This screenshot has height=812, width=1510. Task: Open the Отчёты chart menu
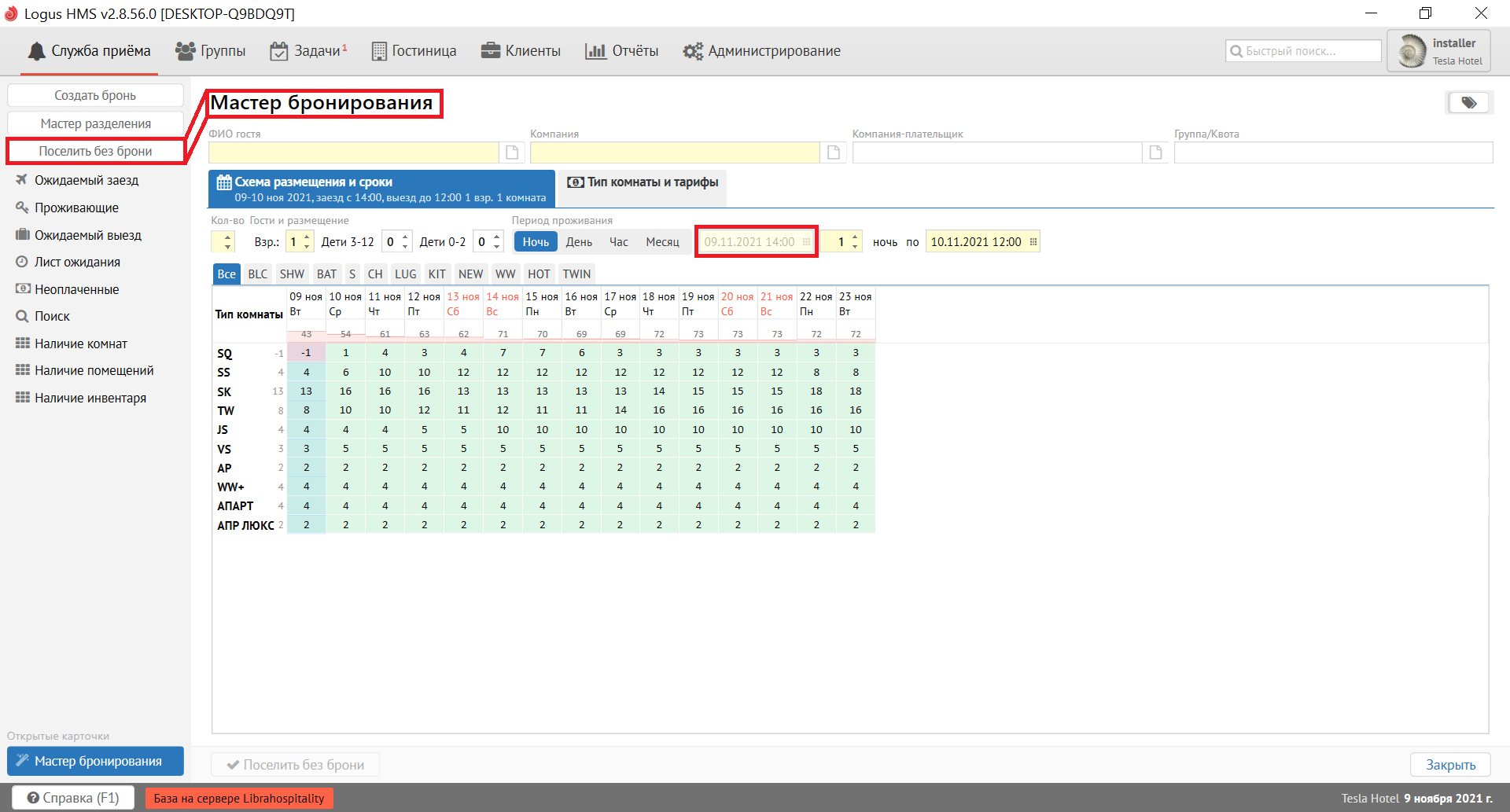coord(621,51)
